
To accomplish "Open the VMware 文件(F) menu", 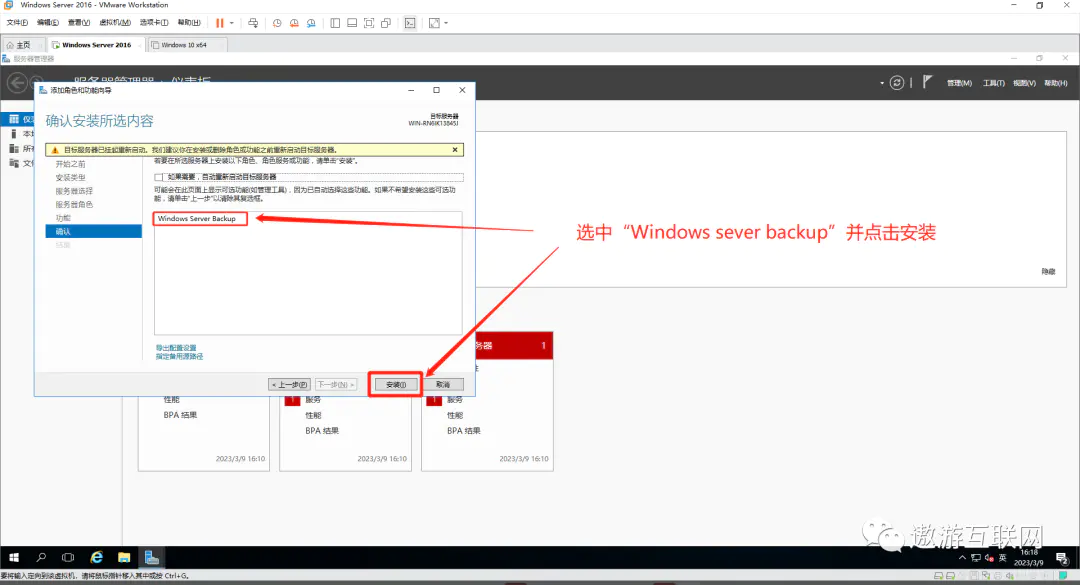I will (17, 23).
